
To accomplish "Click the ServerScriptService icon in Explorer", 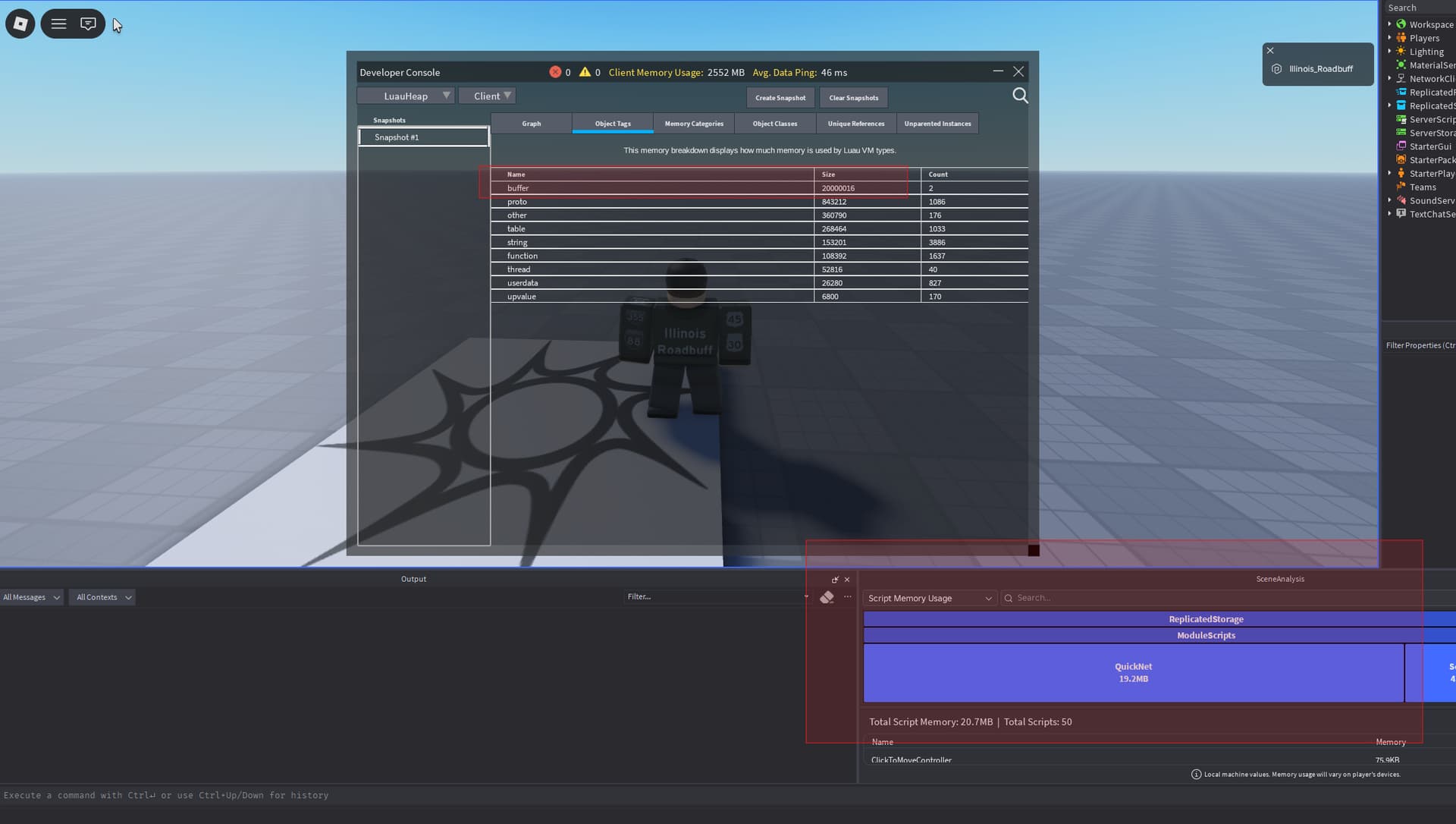I will point(1401,120).
